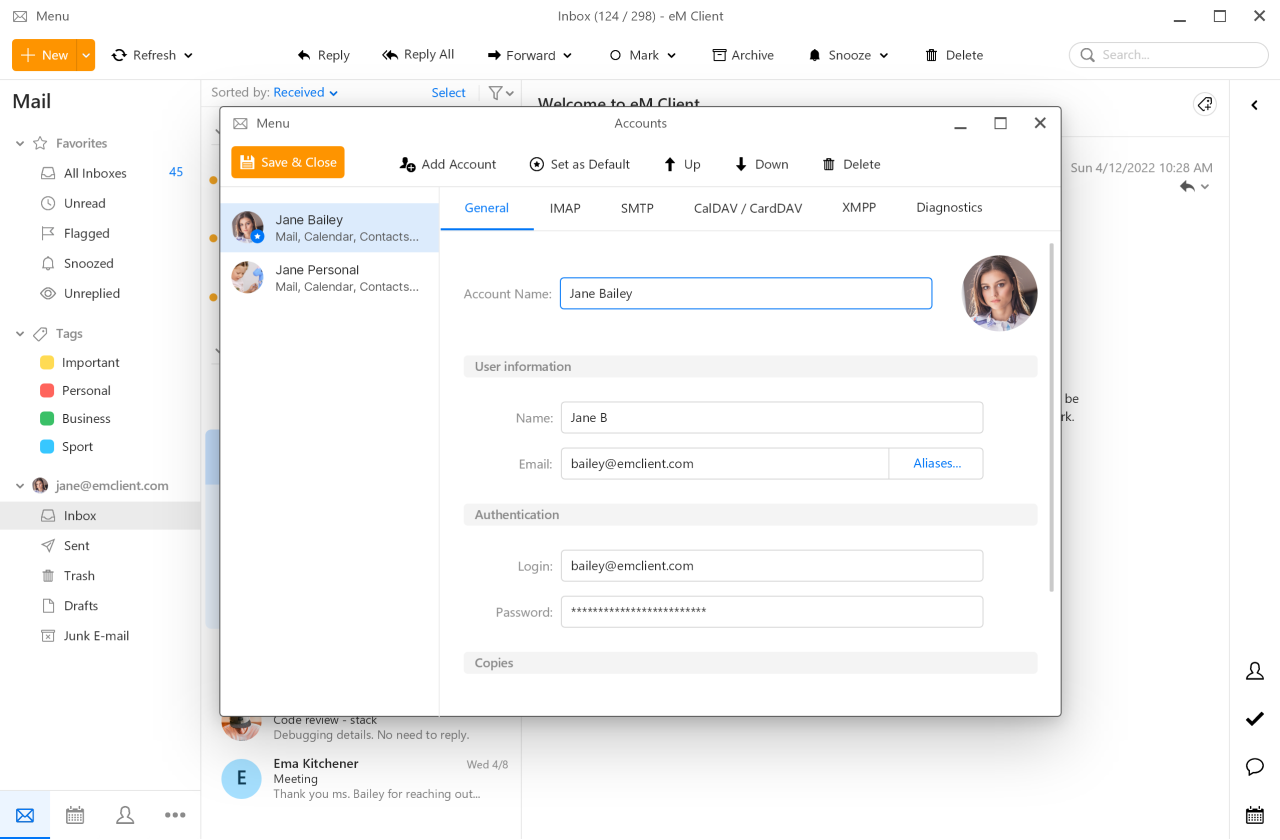The width and height of the screenshot is (1280, 840).
Task: Switch to the IMAP tab
Action: (x=564, y=207)
